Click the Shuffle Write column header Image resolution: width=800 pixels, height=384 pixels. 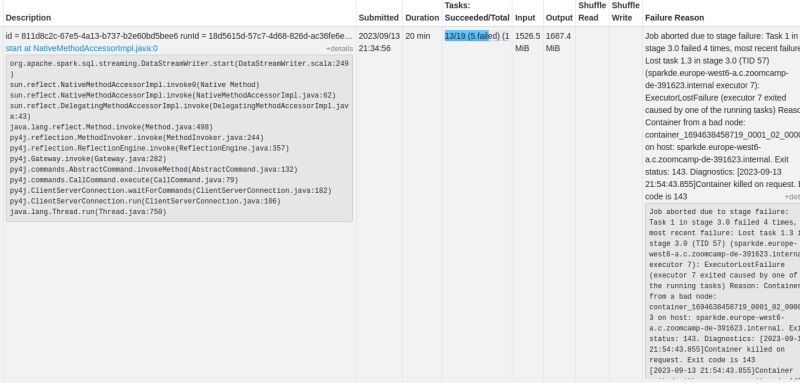click(x=626, y=11)
